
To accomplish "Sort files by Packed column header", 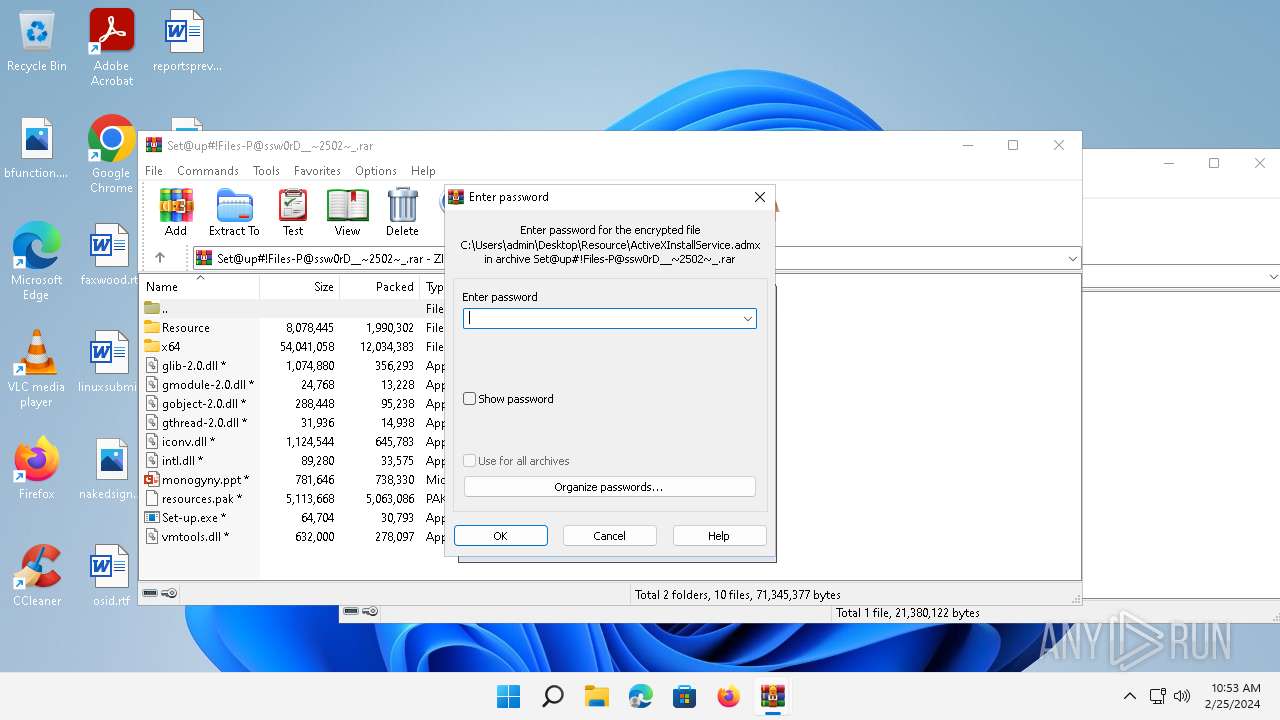I will [380, 287].
